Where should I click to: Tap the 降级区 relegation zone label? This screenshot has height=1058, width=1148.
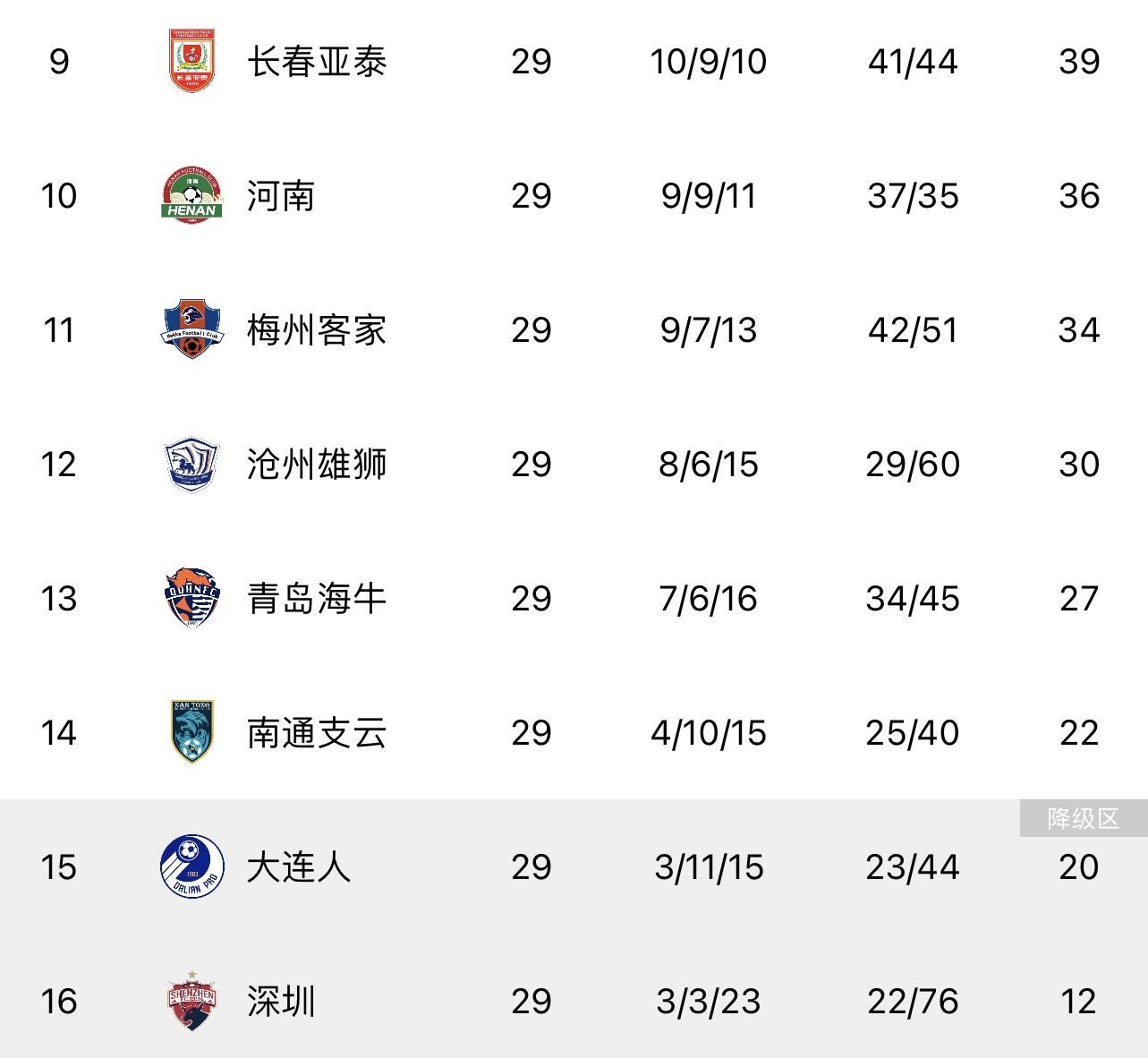(1084, 818)
